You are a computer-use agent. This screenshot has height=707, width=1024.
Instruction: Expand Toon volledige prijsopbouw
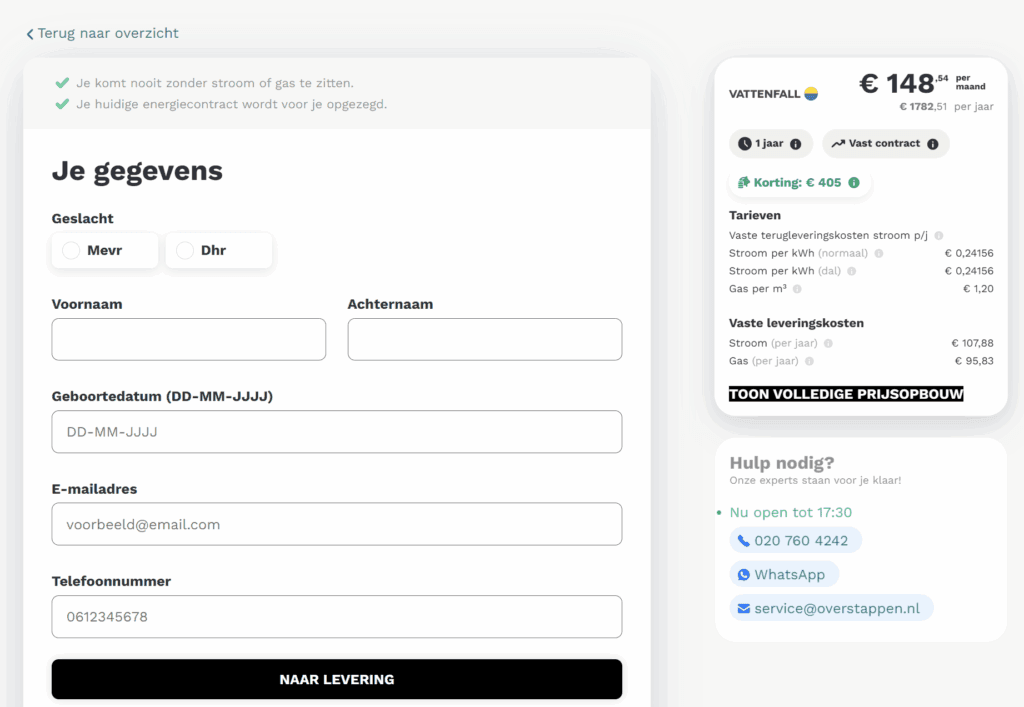pyautogui.click(x=846, y=394)
